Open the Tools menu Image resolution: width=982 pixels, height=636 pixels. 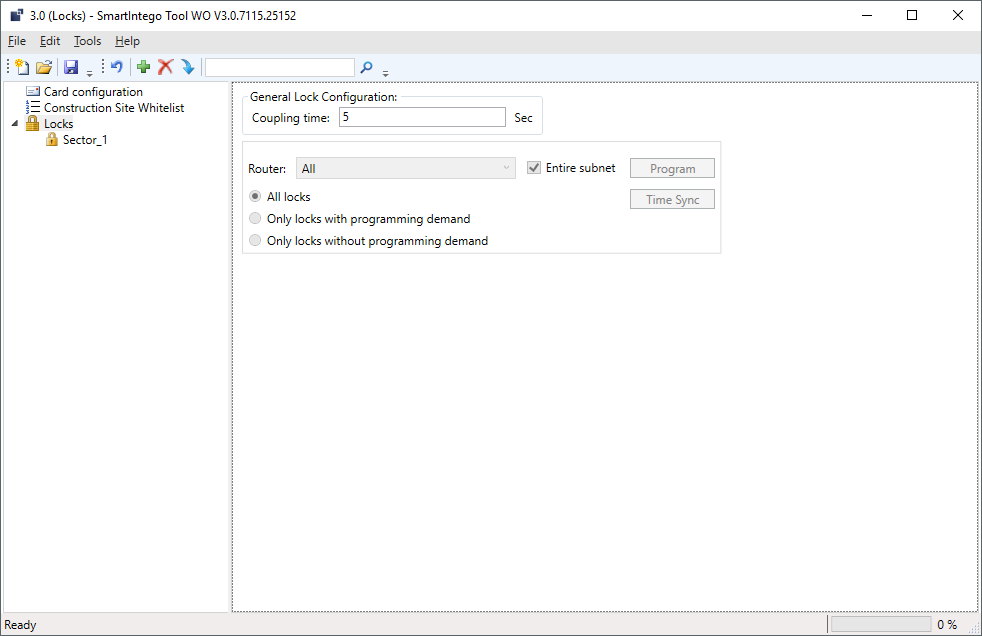point(87,41)
